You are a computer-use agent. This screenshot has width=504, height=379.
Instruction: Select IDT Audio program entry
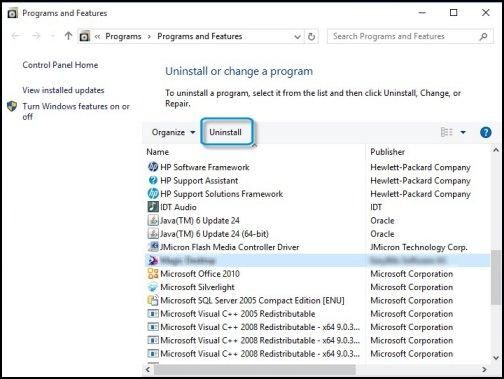tap(178, 207)
